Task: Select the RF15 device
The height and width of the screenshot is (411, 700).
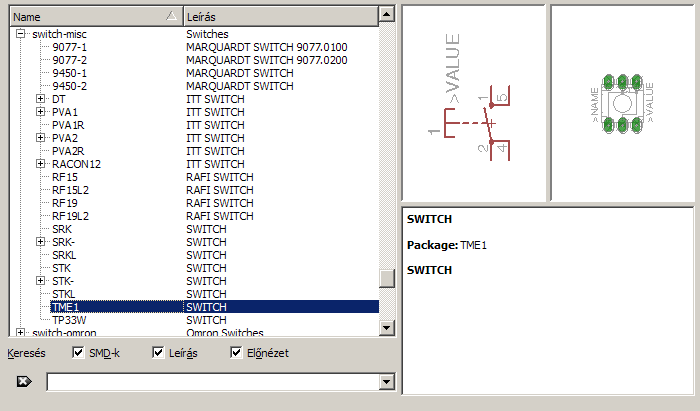Action: [65, 177]
